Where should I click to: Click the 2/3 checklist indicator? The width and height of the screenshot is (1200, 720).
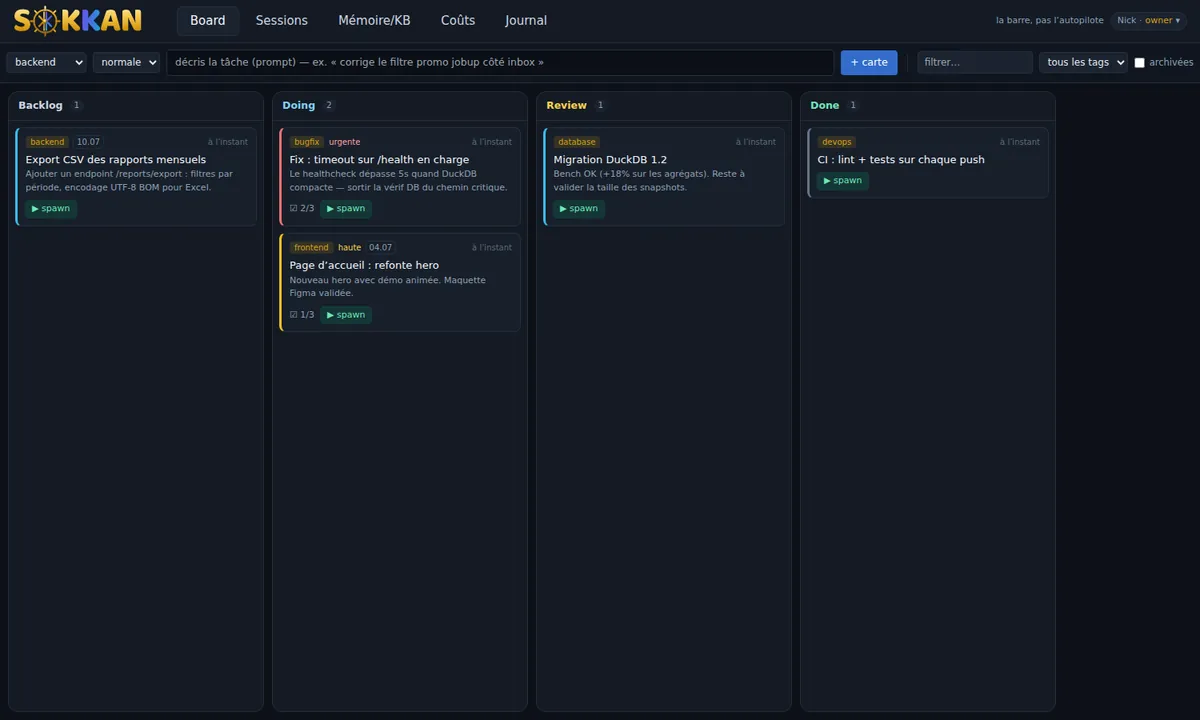[302, 209]
